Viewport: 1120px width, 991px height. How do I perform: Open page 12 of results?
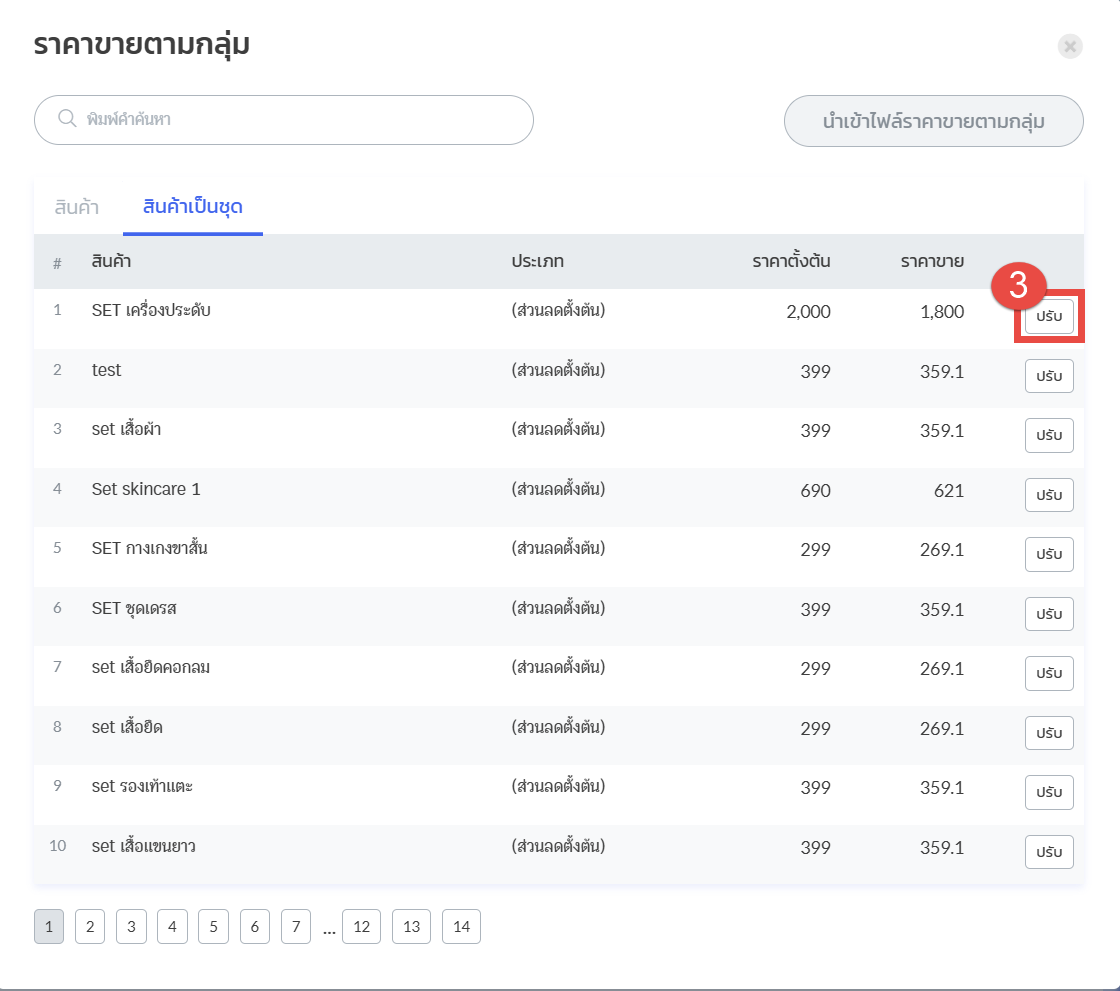coord(361,927)
